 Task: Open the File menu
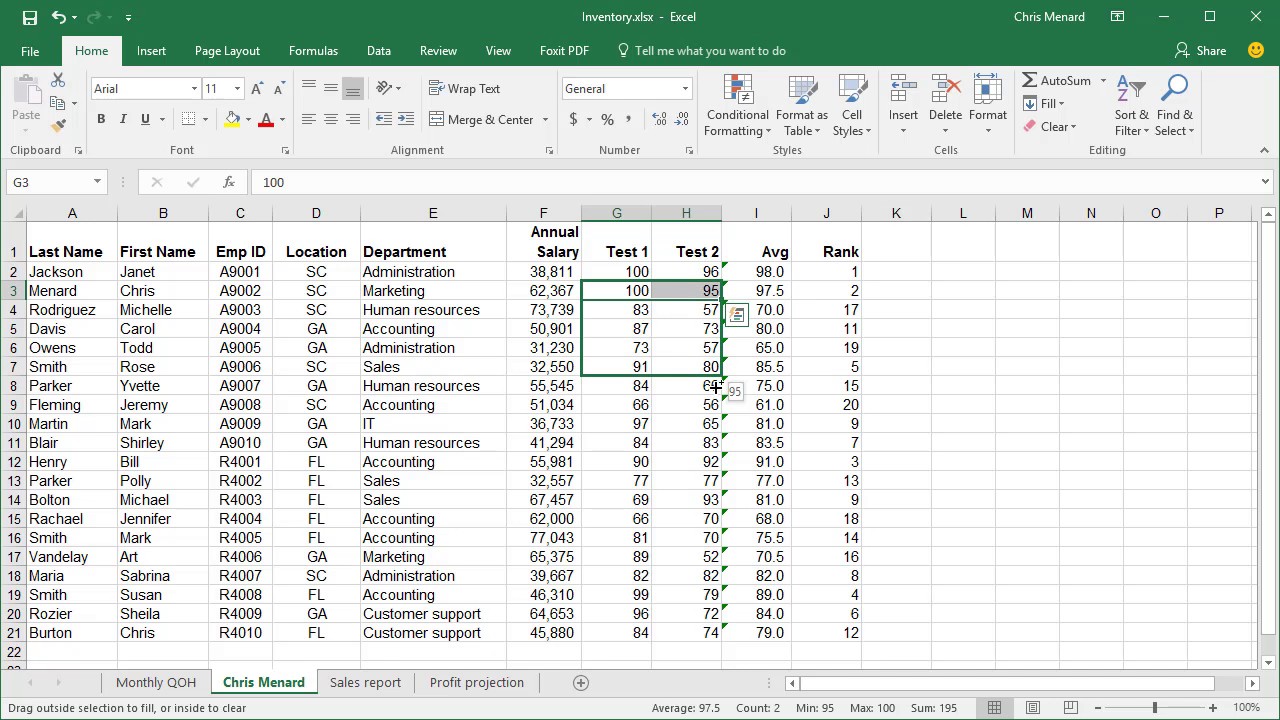click(x=30, y=51)
